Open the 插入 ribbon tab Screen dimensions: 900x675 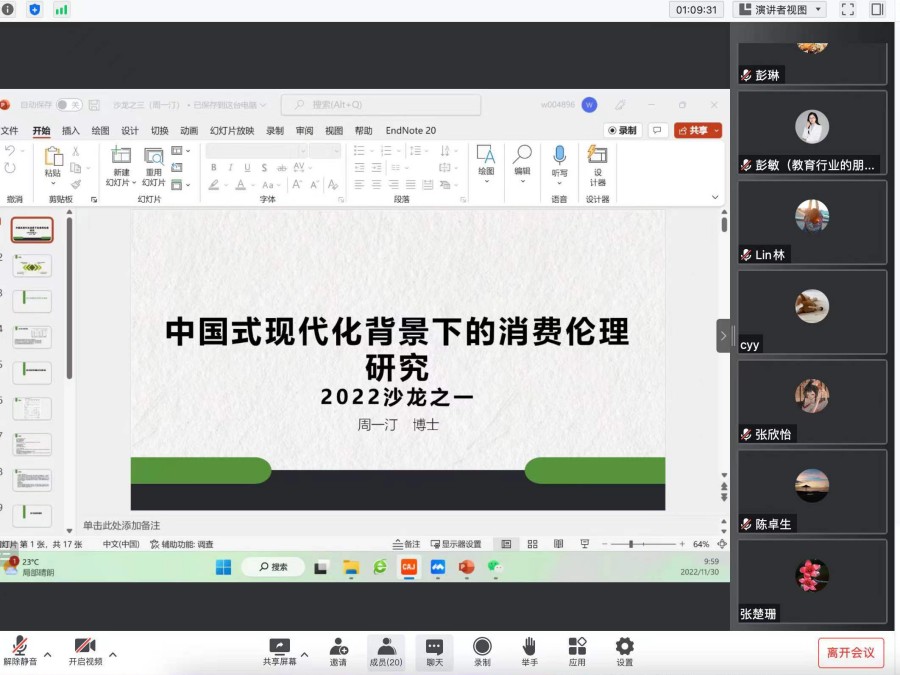(71, 130)
